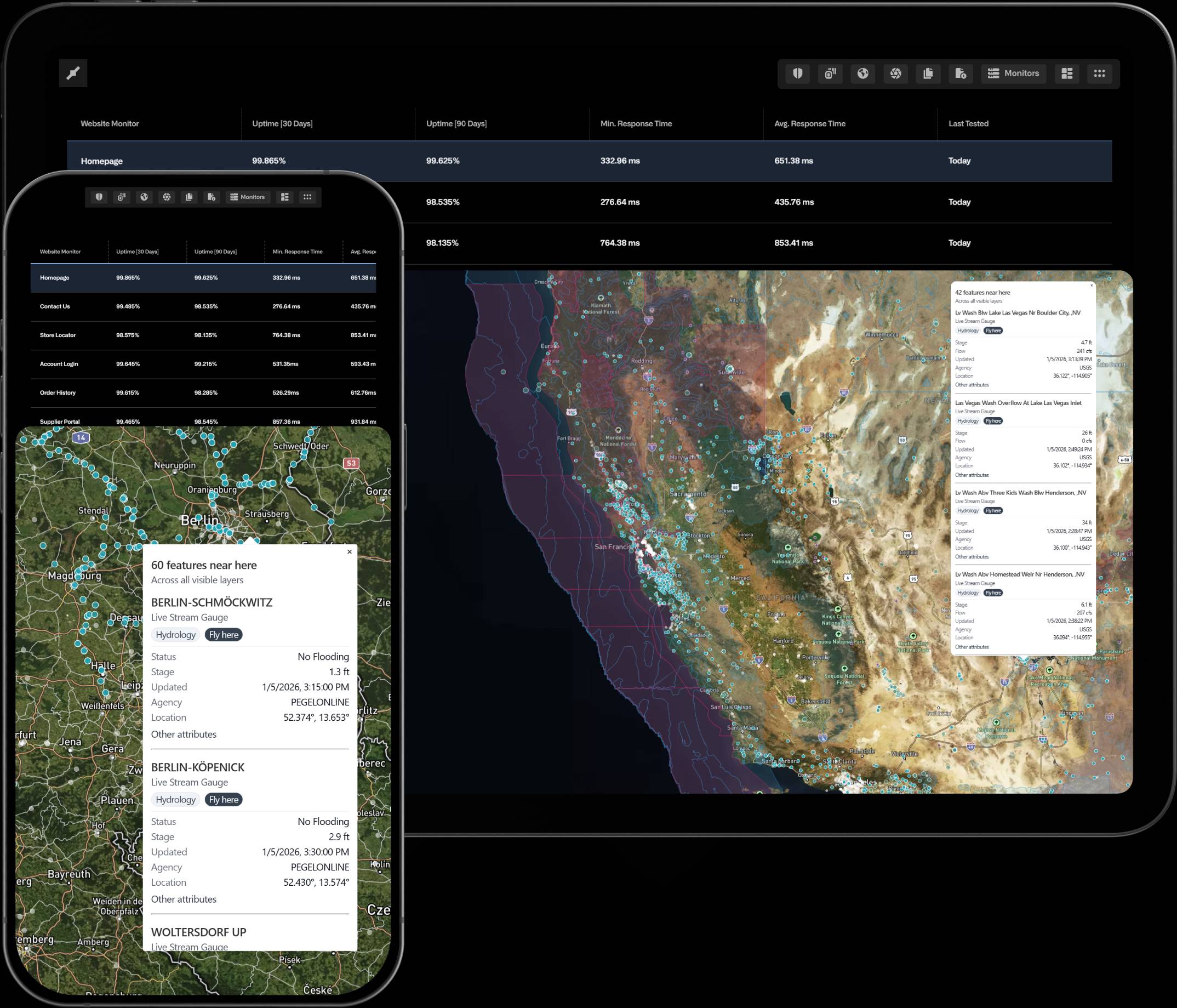The height and width of the screenshot is (1008, 1177).
Task: Click the copy documents icon in tablet toolbar
Action: coord(928,73)
